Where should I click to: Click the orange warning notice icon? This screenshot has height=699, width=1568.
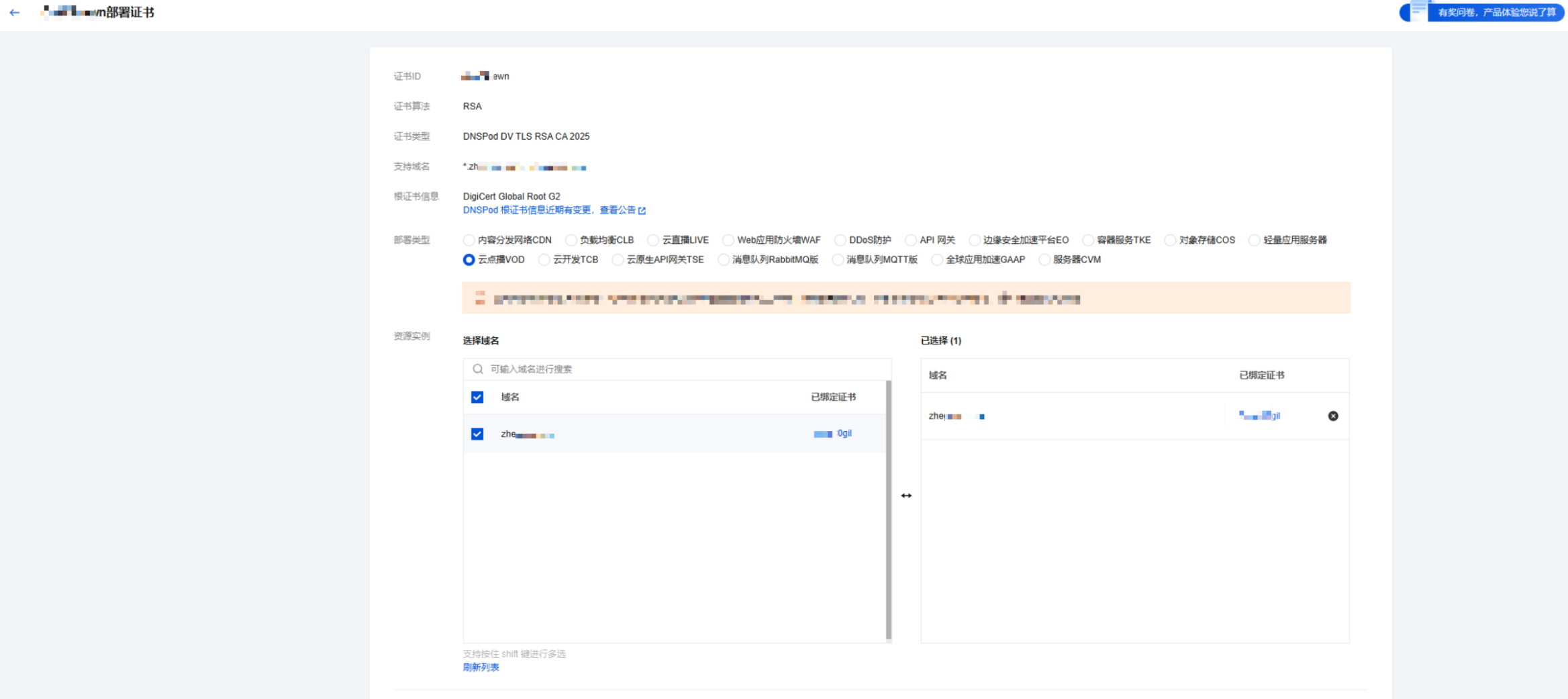coord(480,298)
